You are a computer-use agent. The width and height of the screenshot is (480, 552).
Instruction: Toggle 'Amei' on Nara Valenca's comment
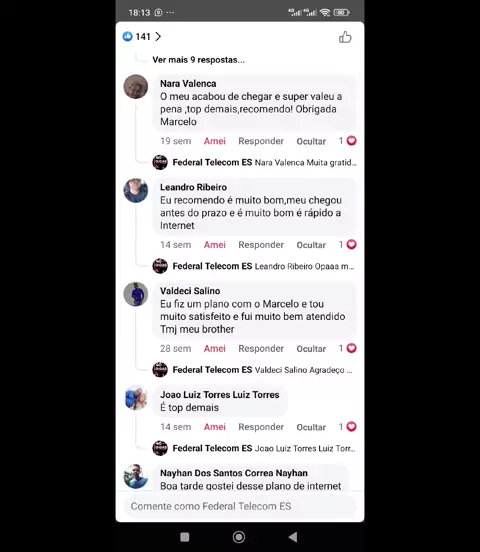[x=214, y=141]
